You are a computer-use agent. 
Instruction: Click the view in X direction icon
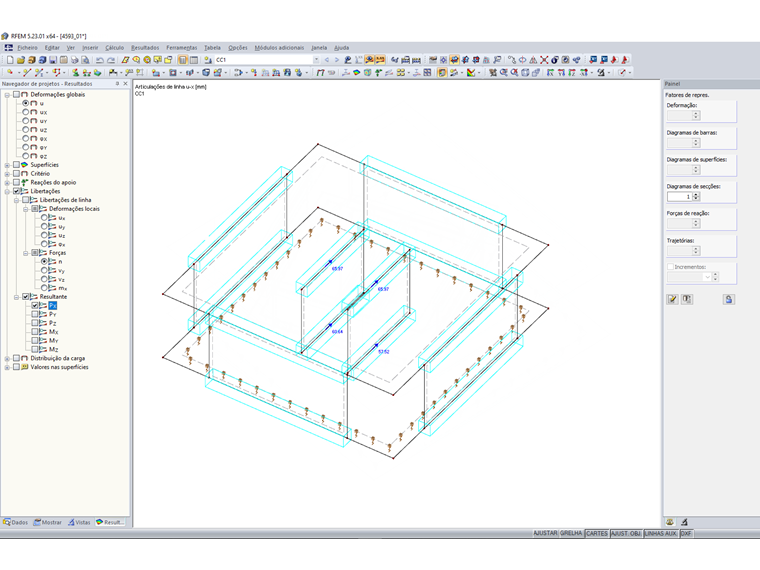coord(551,73)
